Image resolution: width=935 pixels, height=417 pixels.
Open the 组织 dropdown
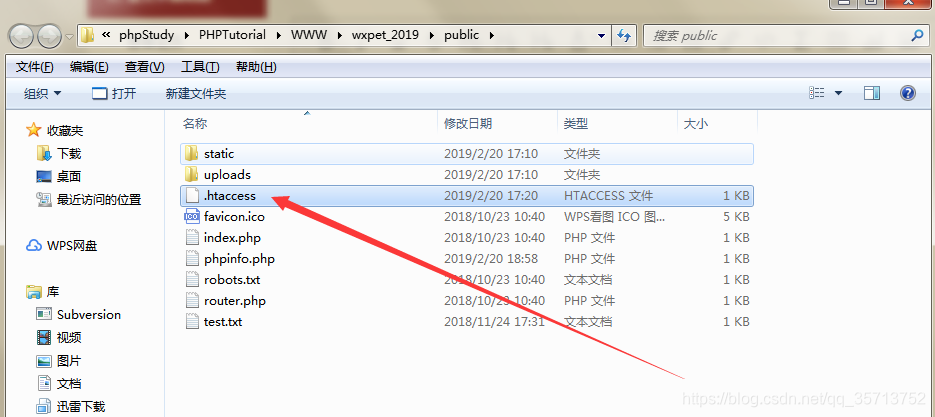[42, 93]
